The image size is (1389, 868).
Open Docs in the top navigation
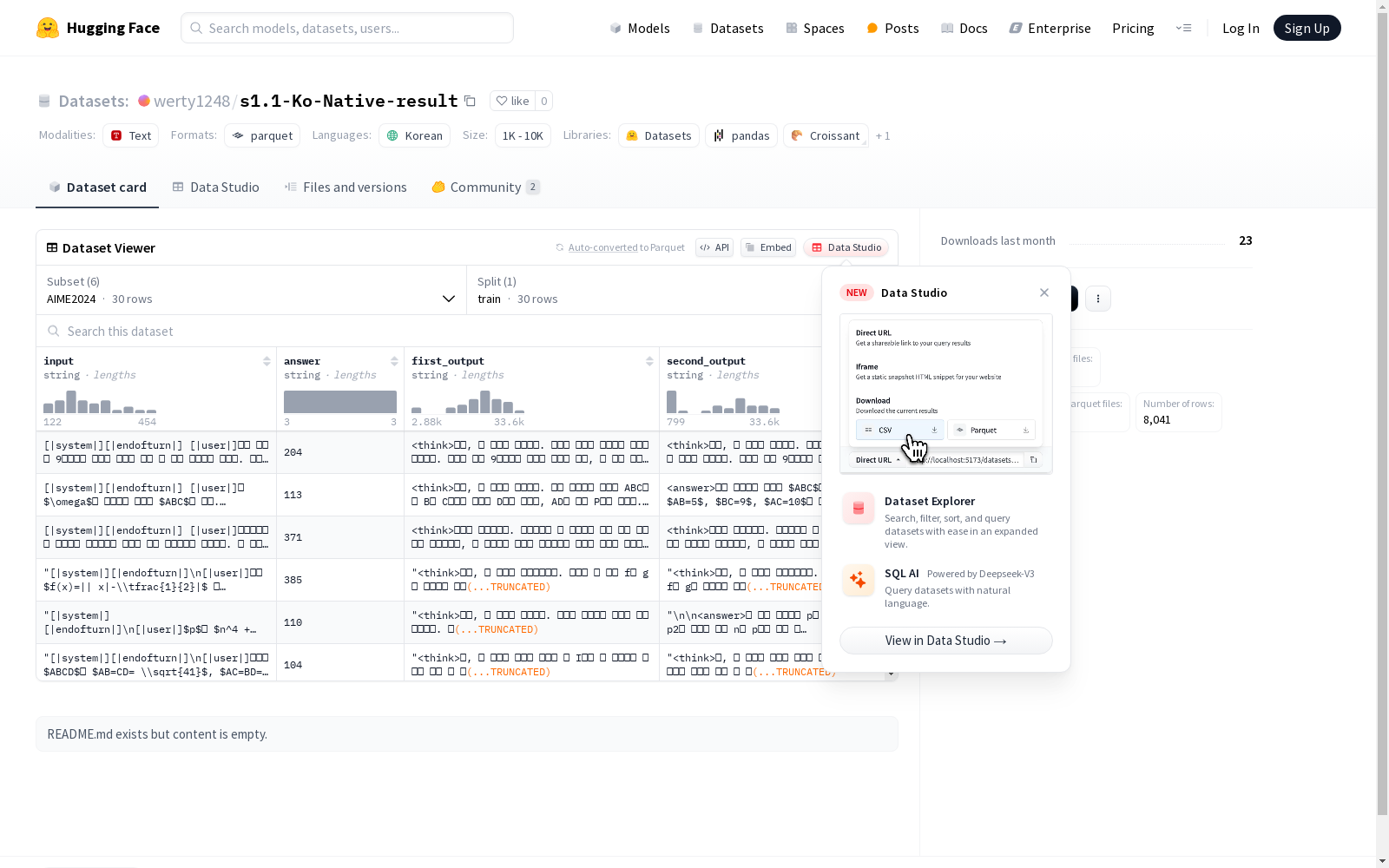[964, 28]
